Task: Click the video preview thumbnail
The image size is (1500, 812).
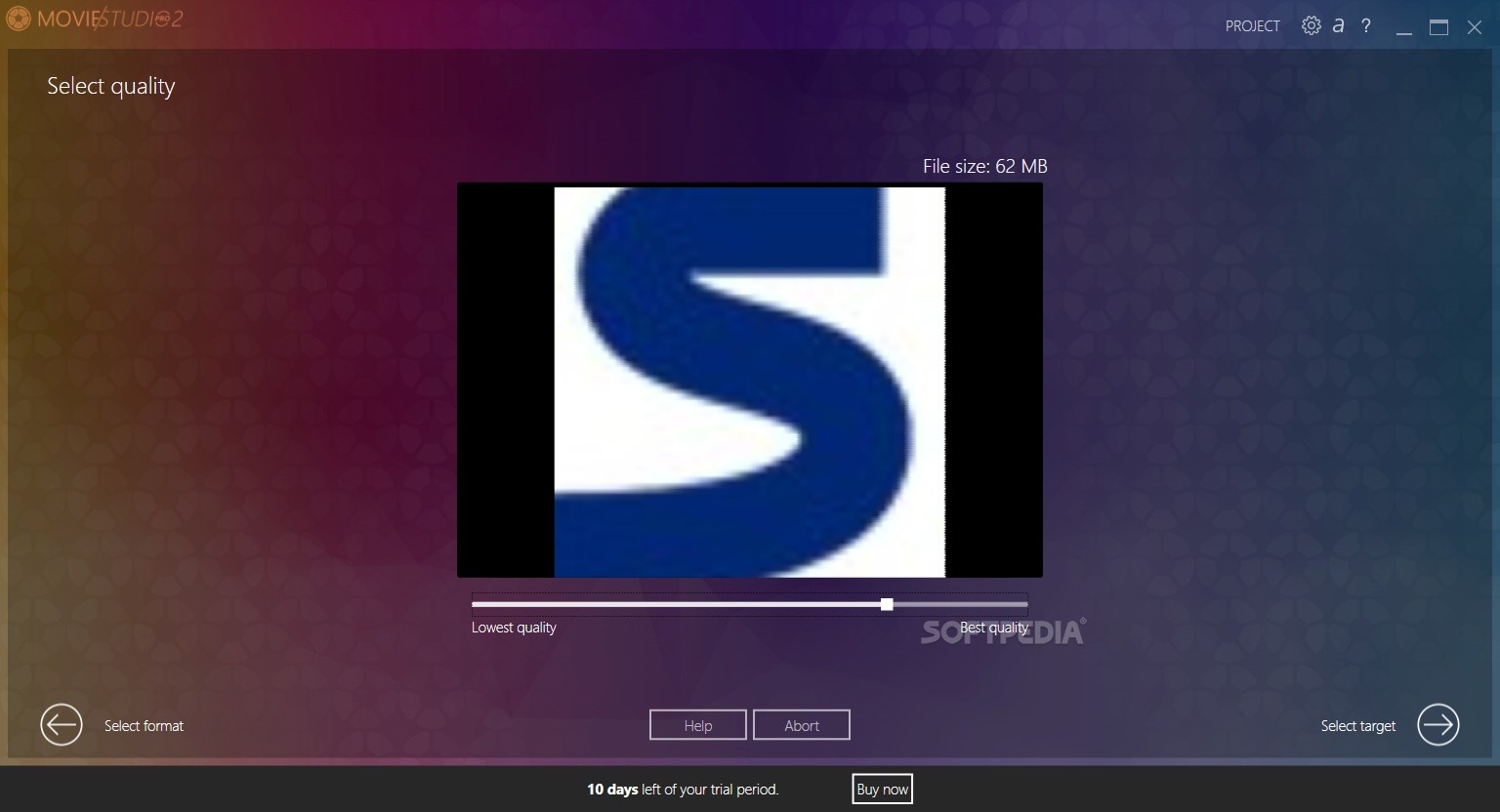Action: (x=750, y=380)
